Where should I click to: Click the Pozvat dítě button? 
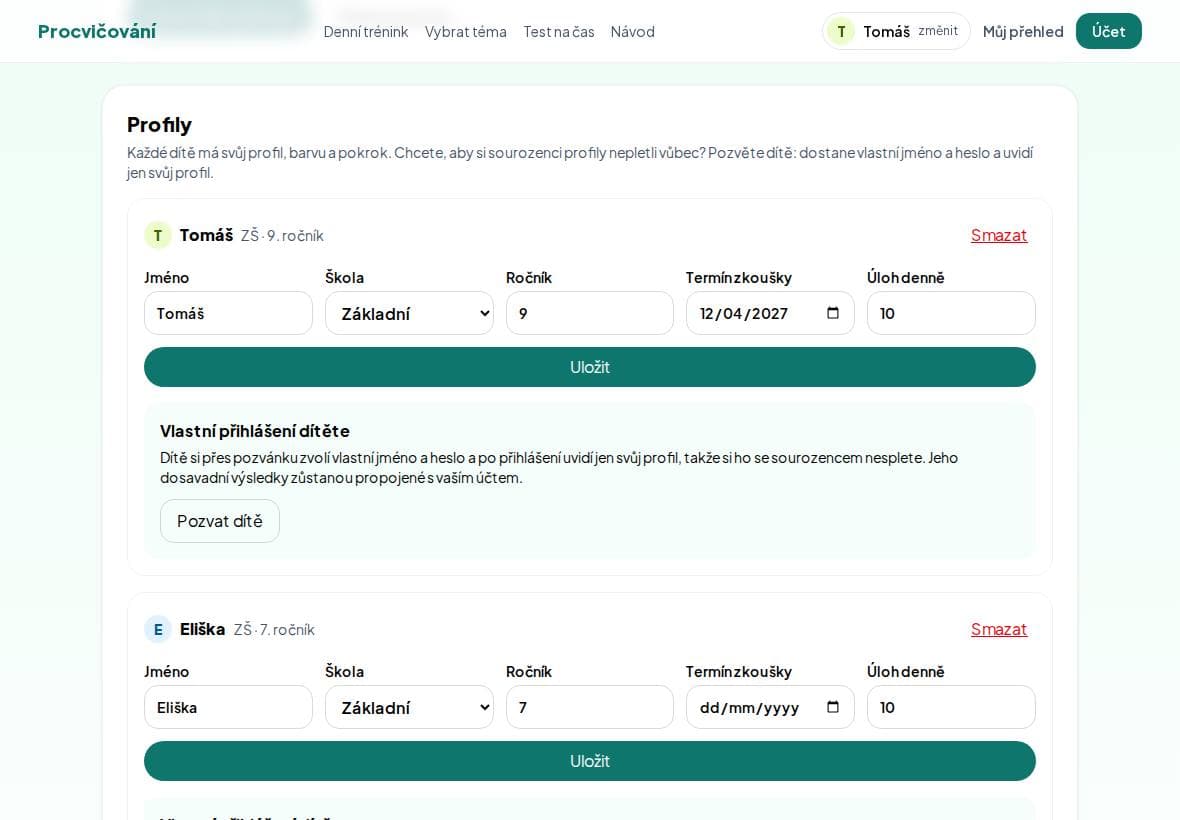pyautogui.click(x=220, y=521)
